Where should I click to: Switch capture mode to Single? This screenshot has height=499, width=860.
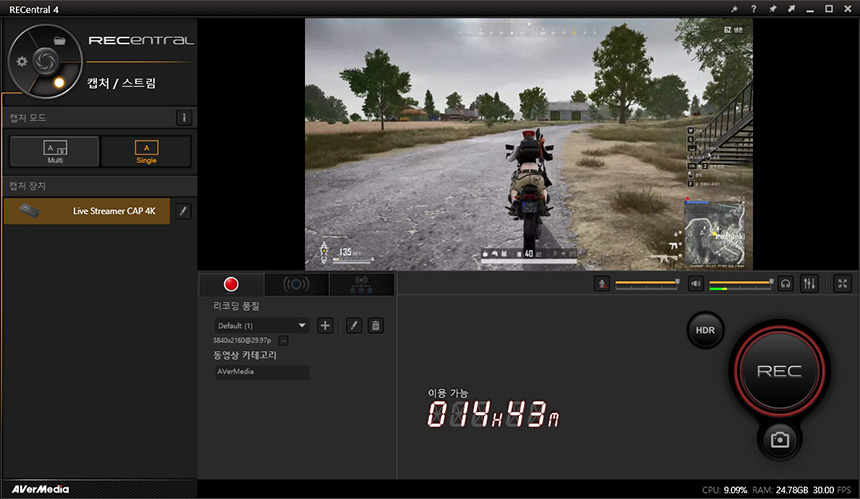146,151
